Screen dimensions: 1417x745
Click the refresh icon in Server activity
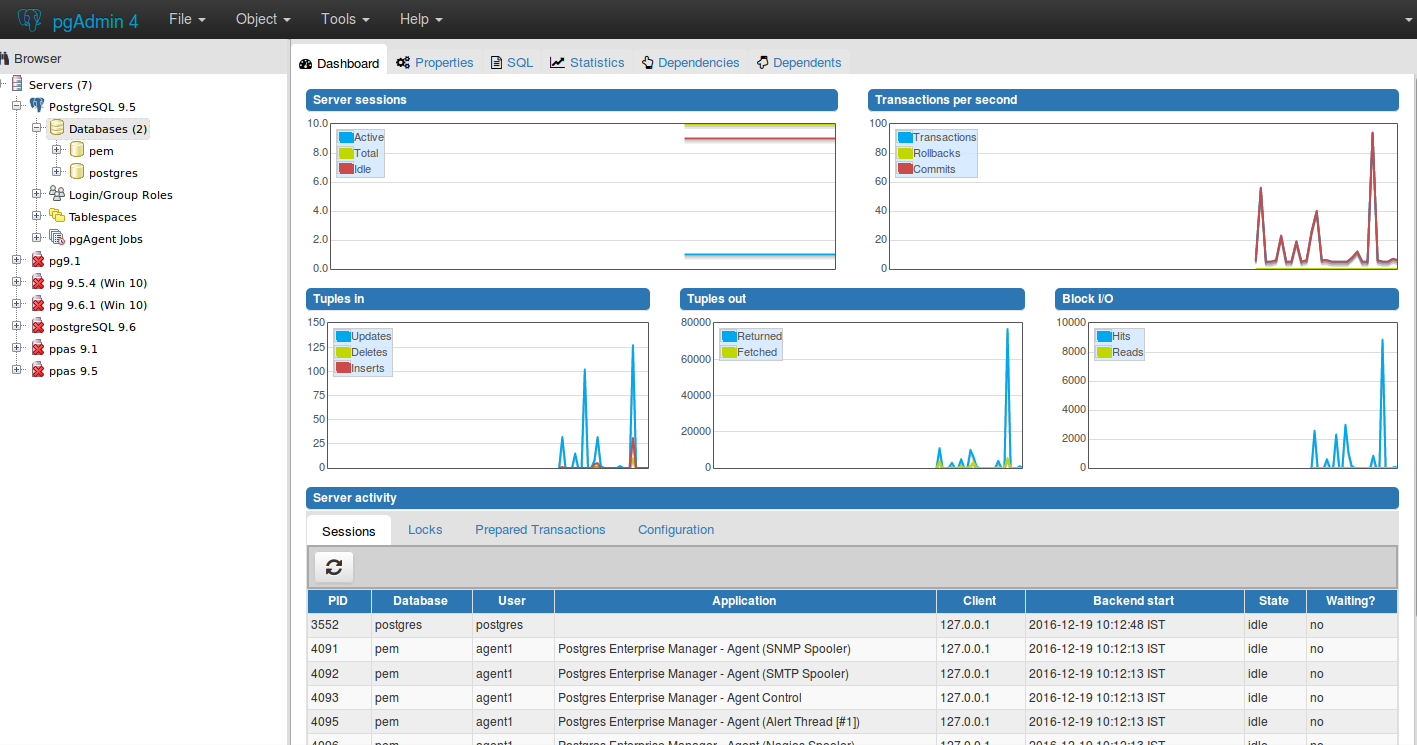(334, 567)
